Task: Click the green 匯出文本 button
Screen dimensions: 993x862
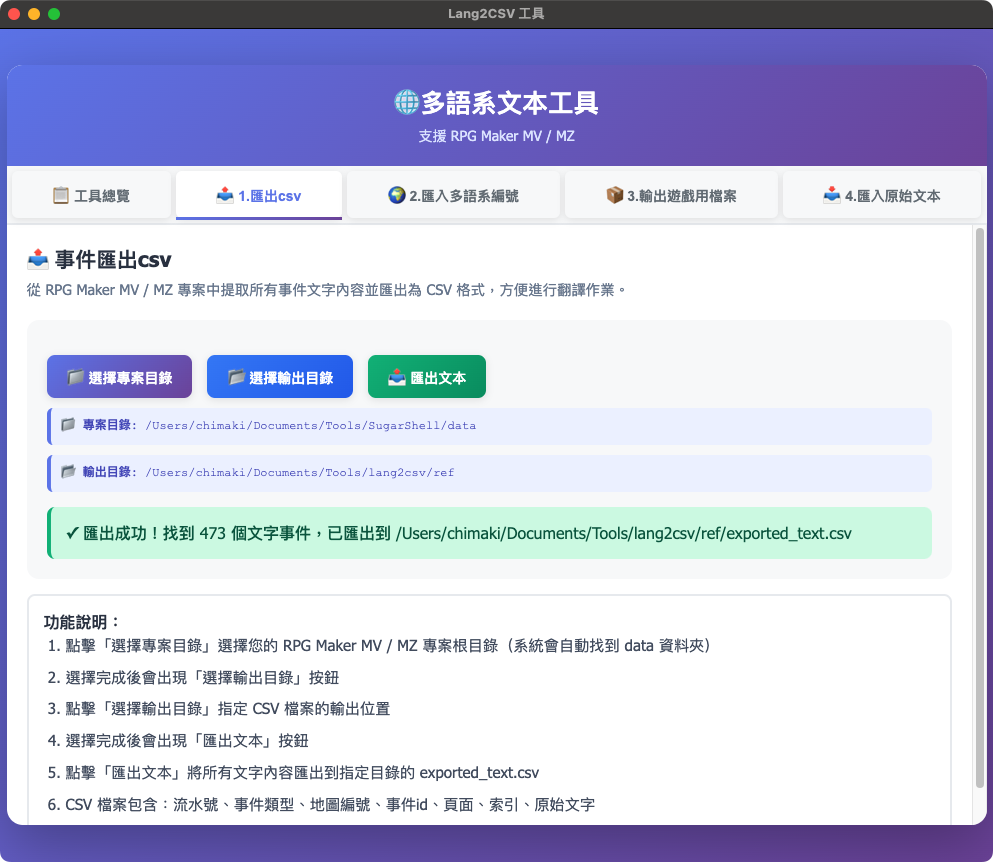Action: point(427,377)
